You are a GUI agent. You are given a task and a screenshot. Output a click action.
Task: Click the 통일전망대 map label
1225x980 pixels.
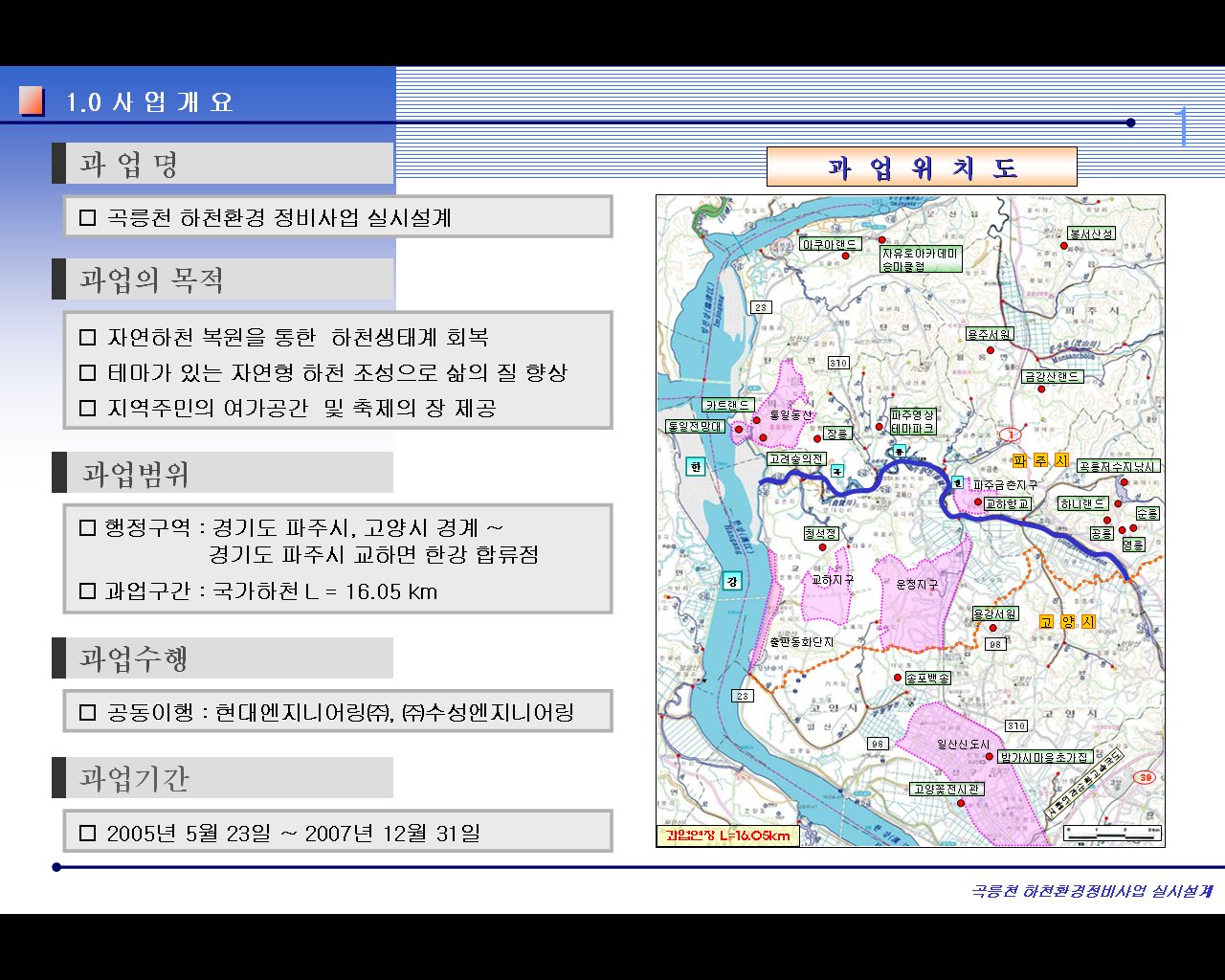[696, 427]
